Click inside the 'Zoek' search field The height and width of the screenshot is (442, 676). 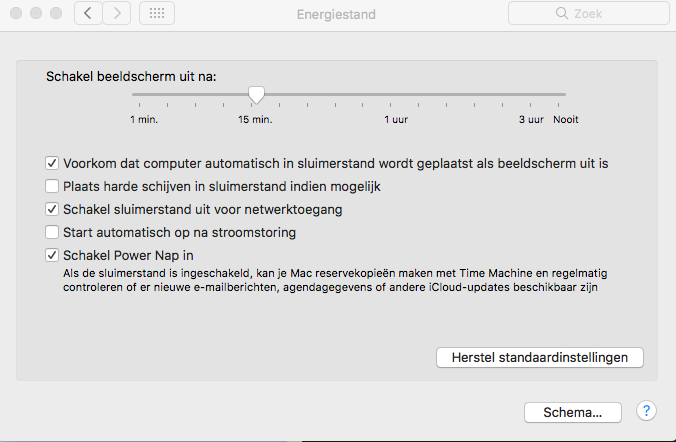[x=600, y=15]
